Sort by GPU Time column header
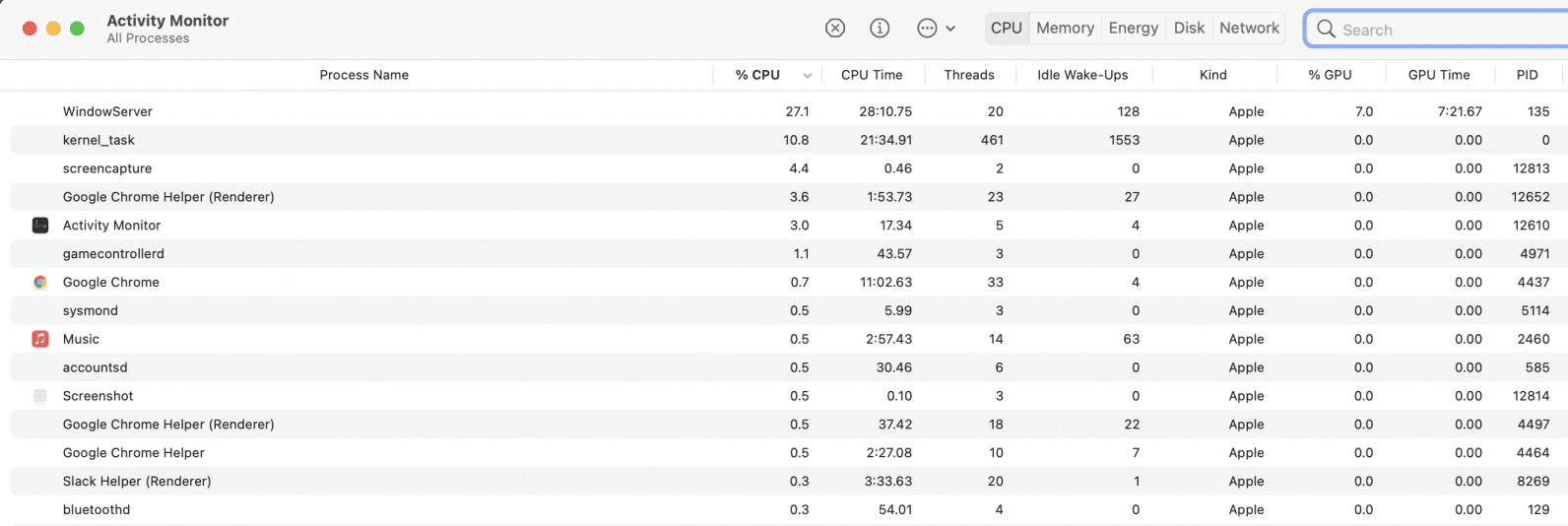1568x526 pixels. pyautogui.click(x=1439, y=75)
